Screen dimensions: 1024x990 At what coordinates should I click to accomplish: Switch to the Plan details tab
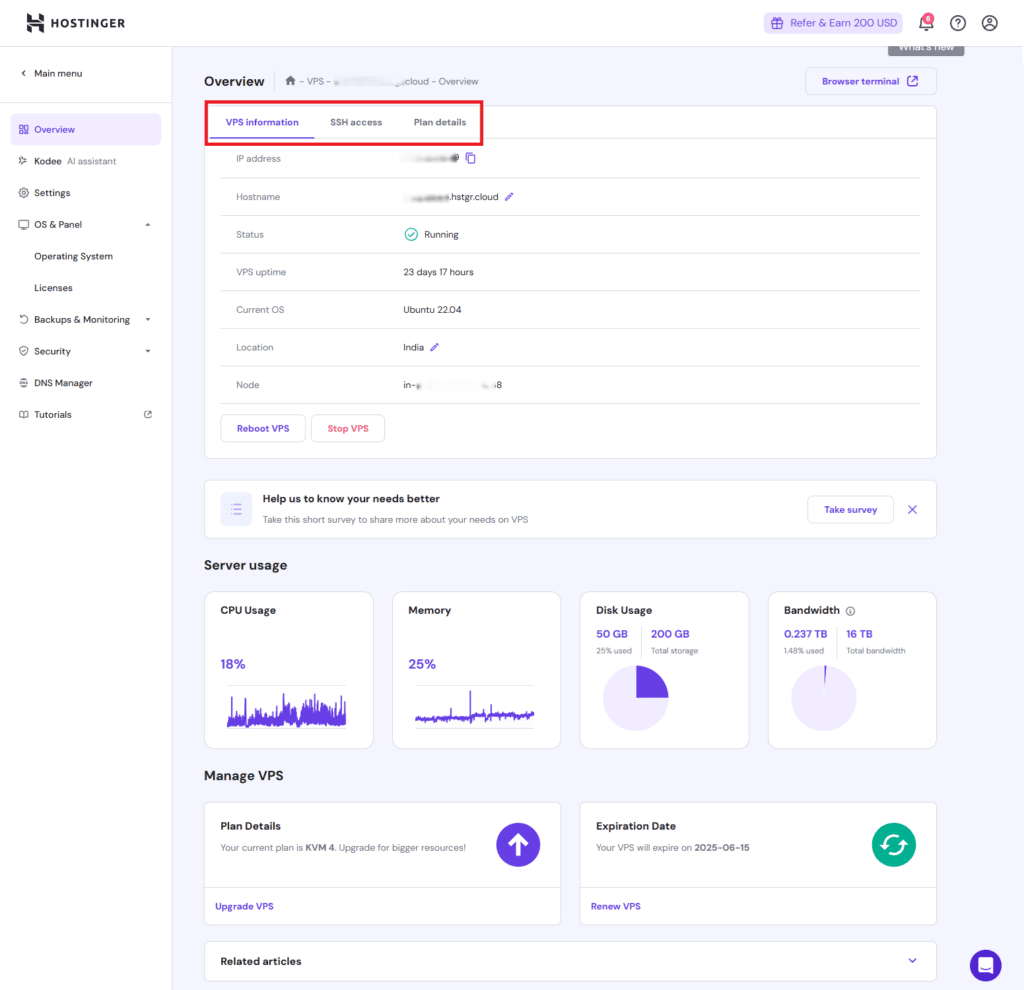440,122
